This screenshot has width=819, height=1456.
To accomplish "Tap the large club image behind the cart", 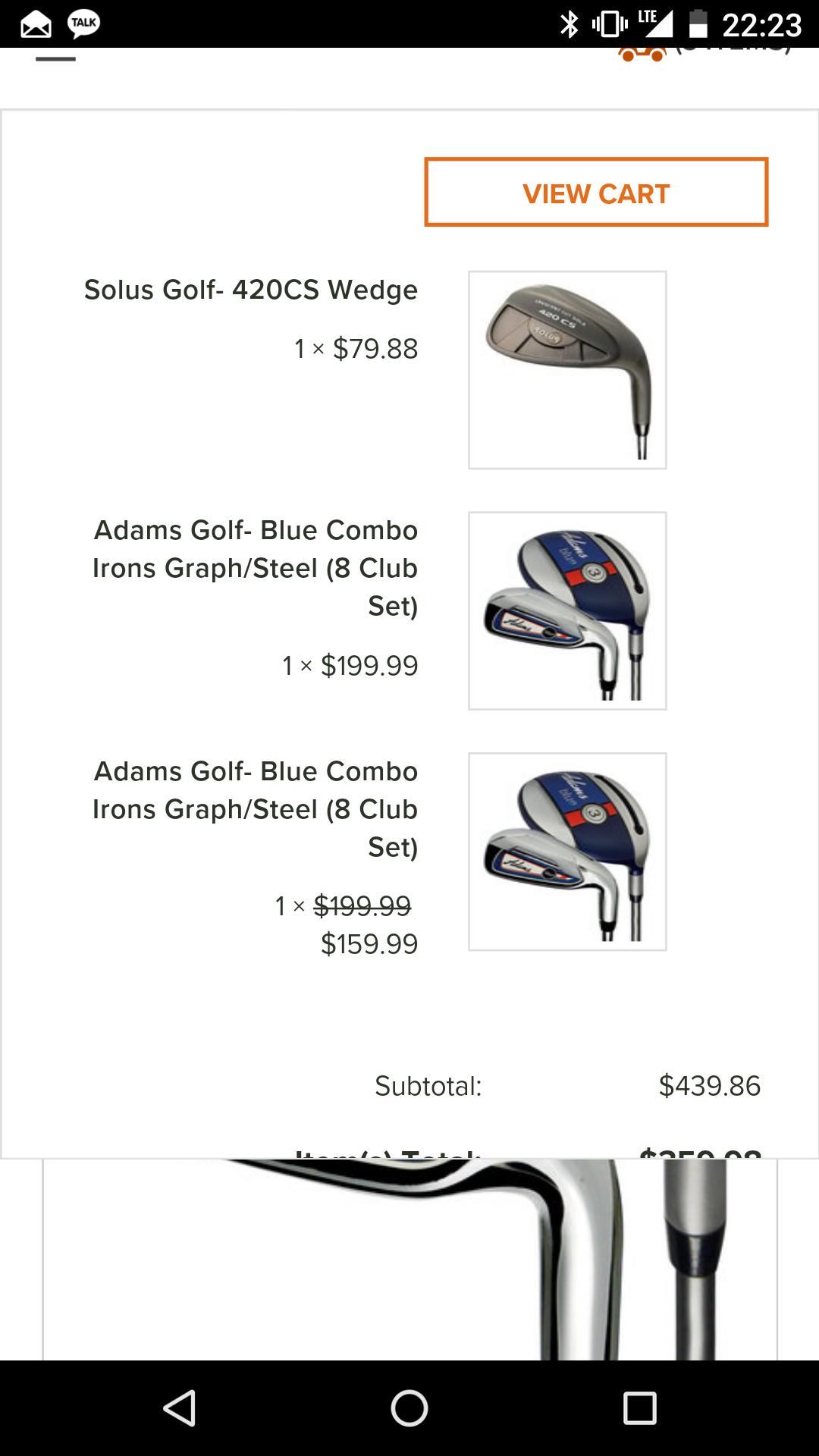I will (409, 1259).
